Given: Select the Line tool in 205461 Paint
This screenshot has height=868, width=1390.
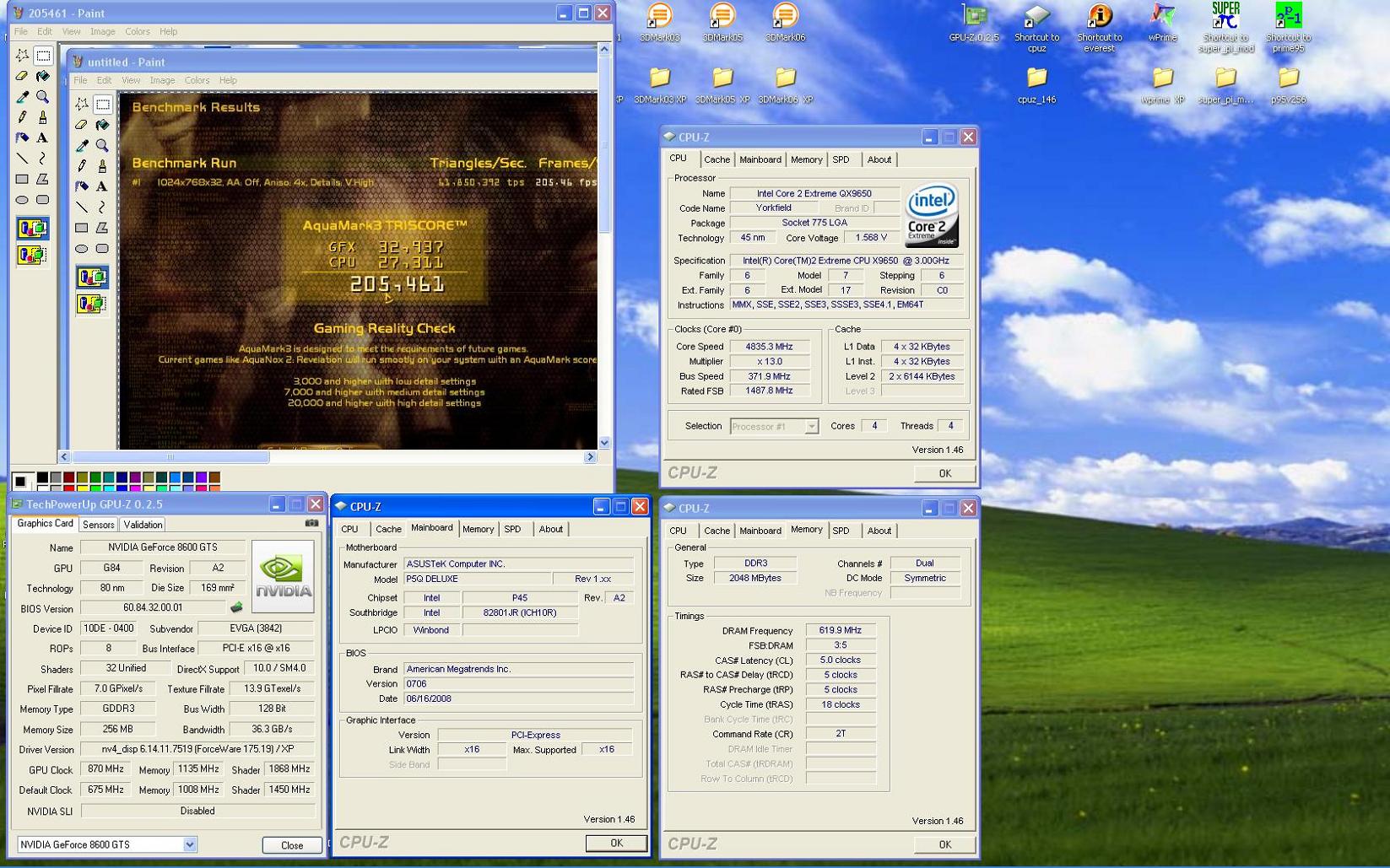Looking at the screenshot, I should (x=22, y=159).
